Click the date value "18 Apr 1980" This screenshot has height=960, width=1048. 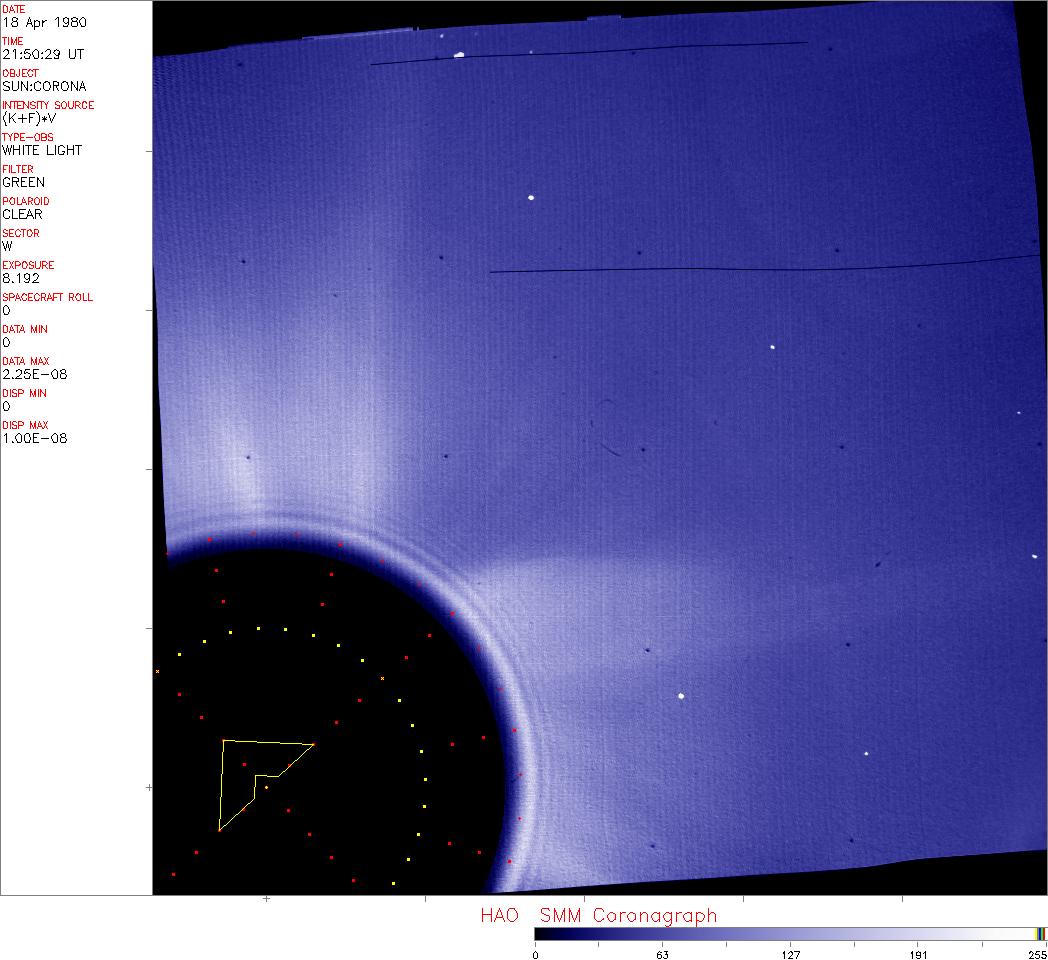(37, 22)
